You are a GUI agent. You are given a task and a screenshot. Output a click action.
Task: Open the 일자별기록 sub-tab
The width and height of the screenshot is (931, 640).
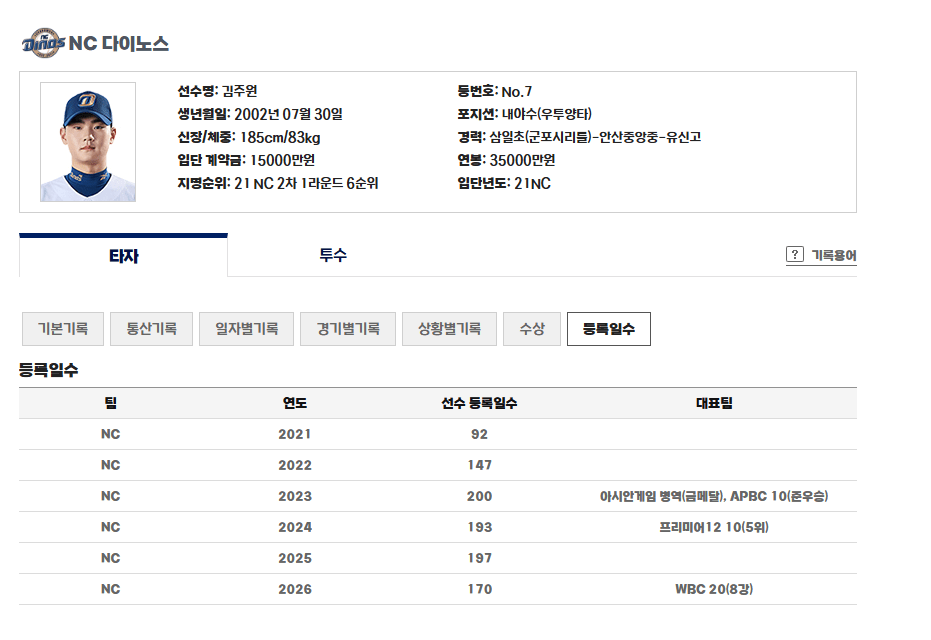[246, 329]
